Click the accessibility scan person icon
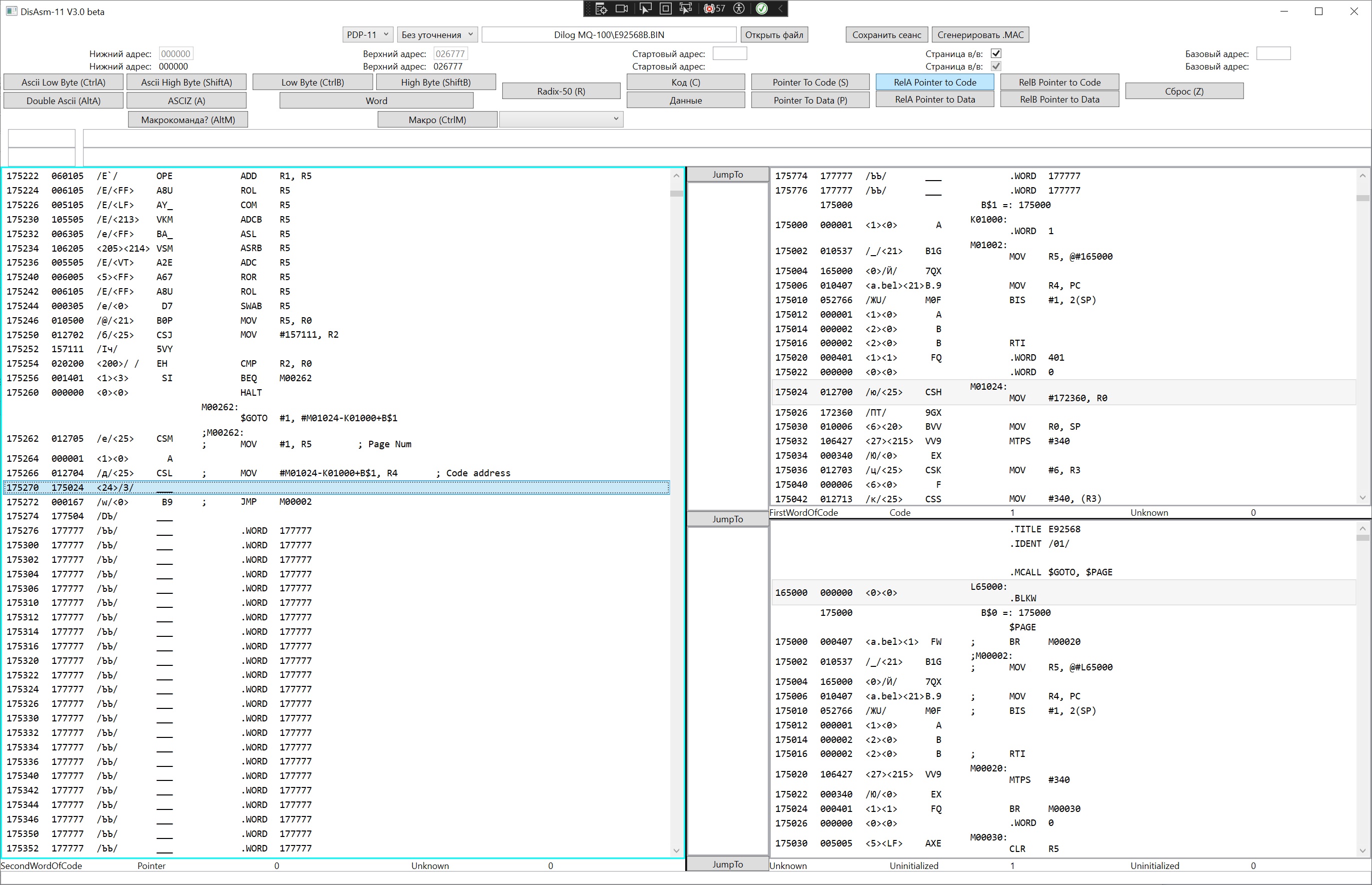The width and height of the screenshot is (1372, 885). [x=739, y=9]
